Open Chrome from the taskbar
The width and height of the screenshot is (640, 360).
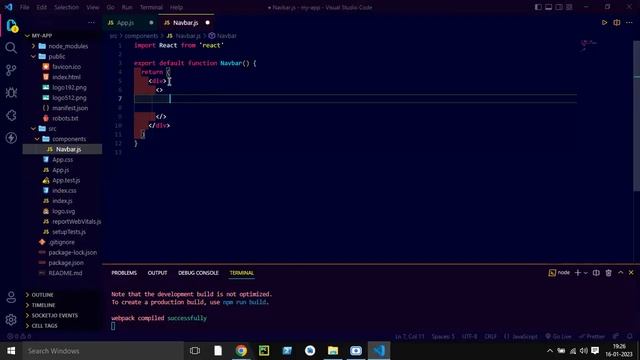[241, 351]
